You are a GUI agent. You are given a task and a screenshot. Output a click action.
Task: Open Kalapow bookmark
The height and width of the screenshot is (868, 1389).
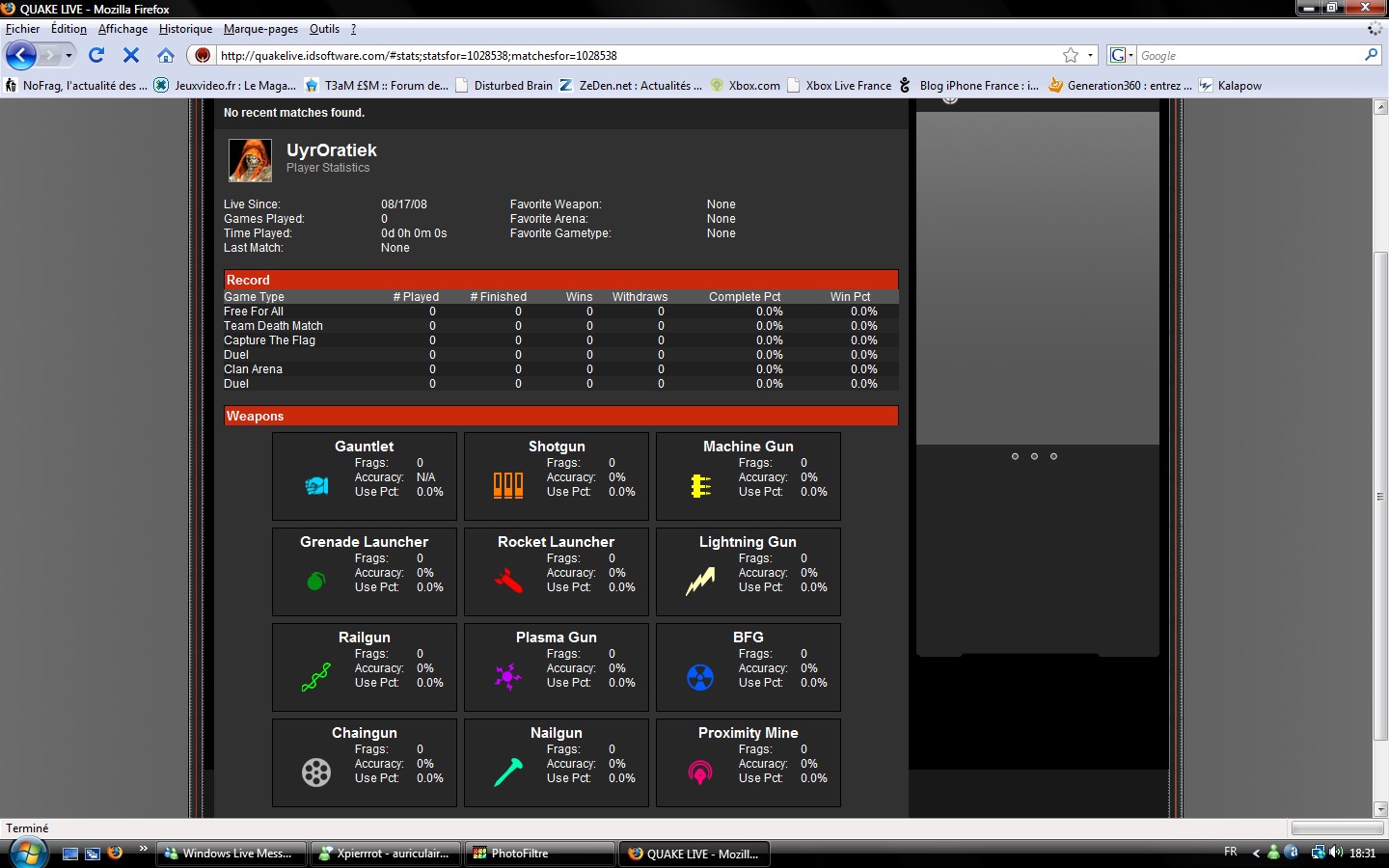(1231, 85)
